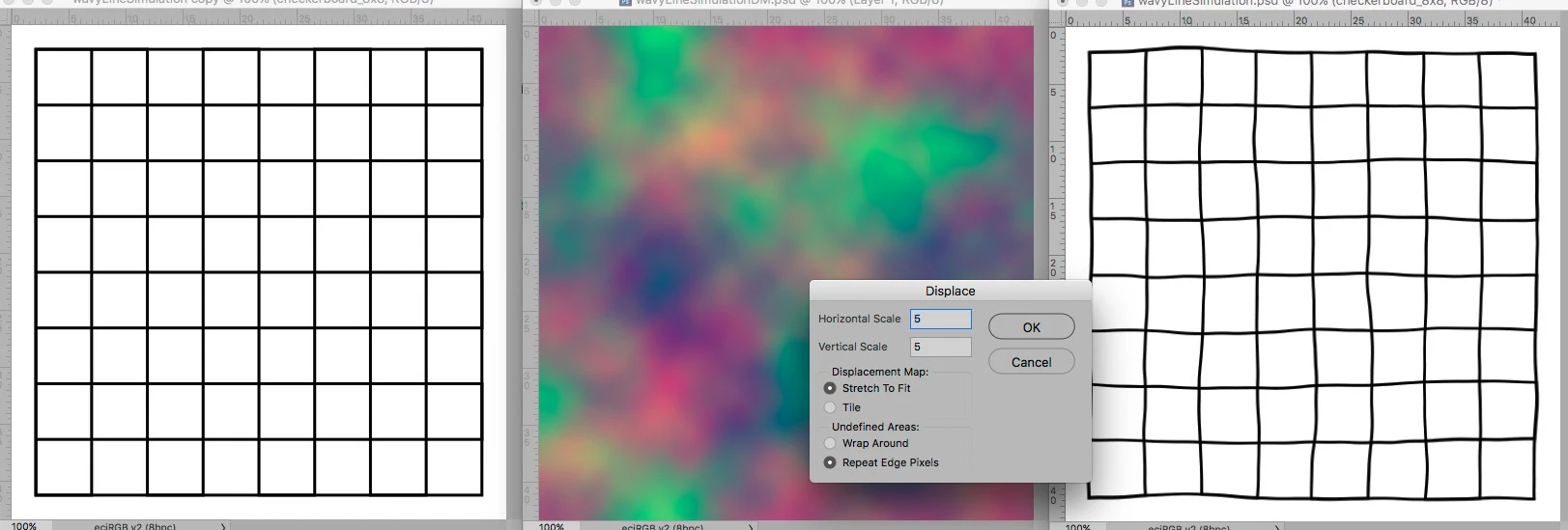This screenshot has height=530, width=1568.
Task: Click the Undefined Areas group label
Action: pyautogui.click(x=875, y=427)
